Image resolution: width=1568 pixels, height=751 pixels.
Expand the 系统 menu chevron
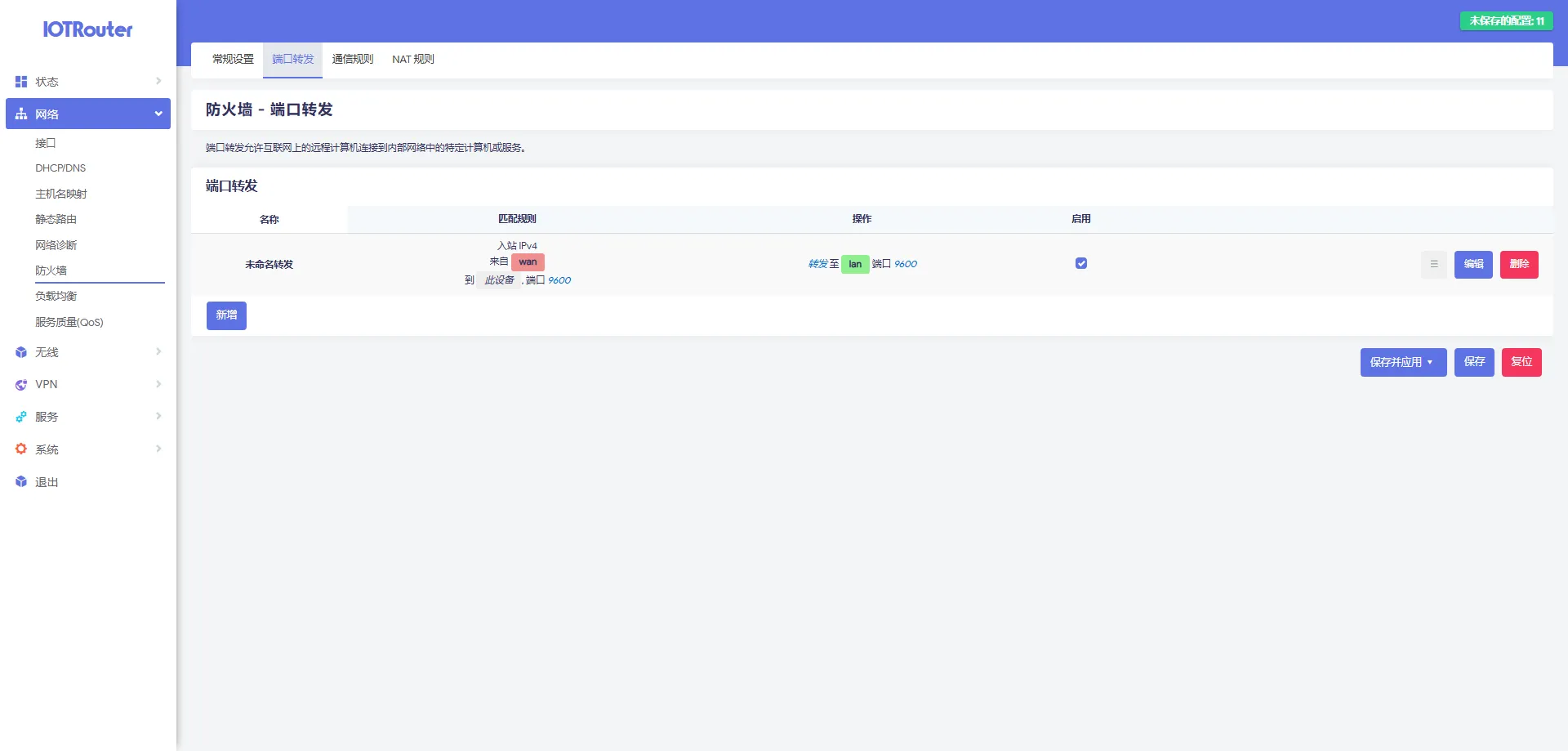pos(158,449)
